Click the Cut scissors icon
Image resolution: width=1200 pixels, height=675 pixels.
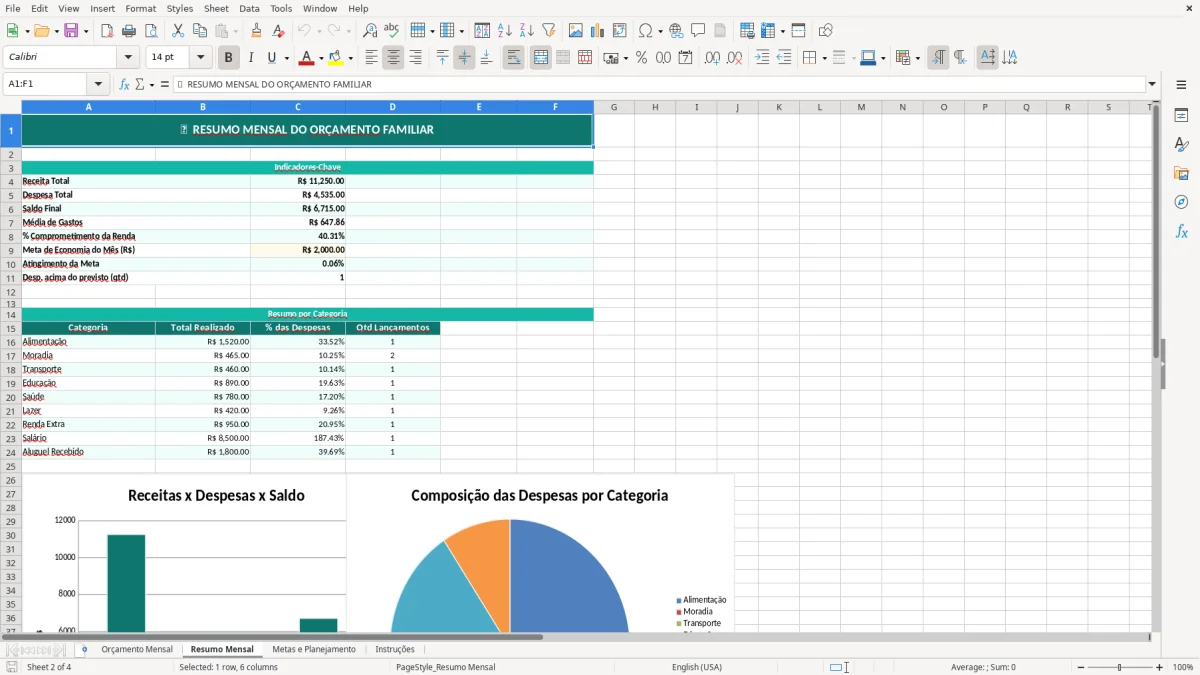(178, 31)
